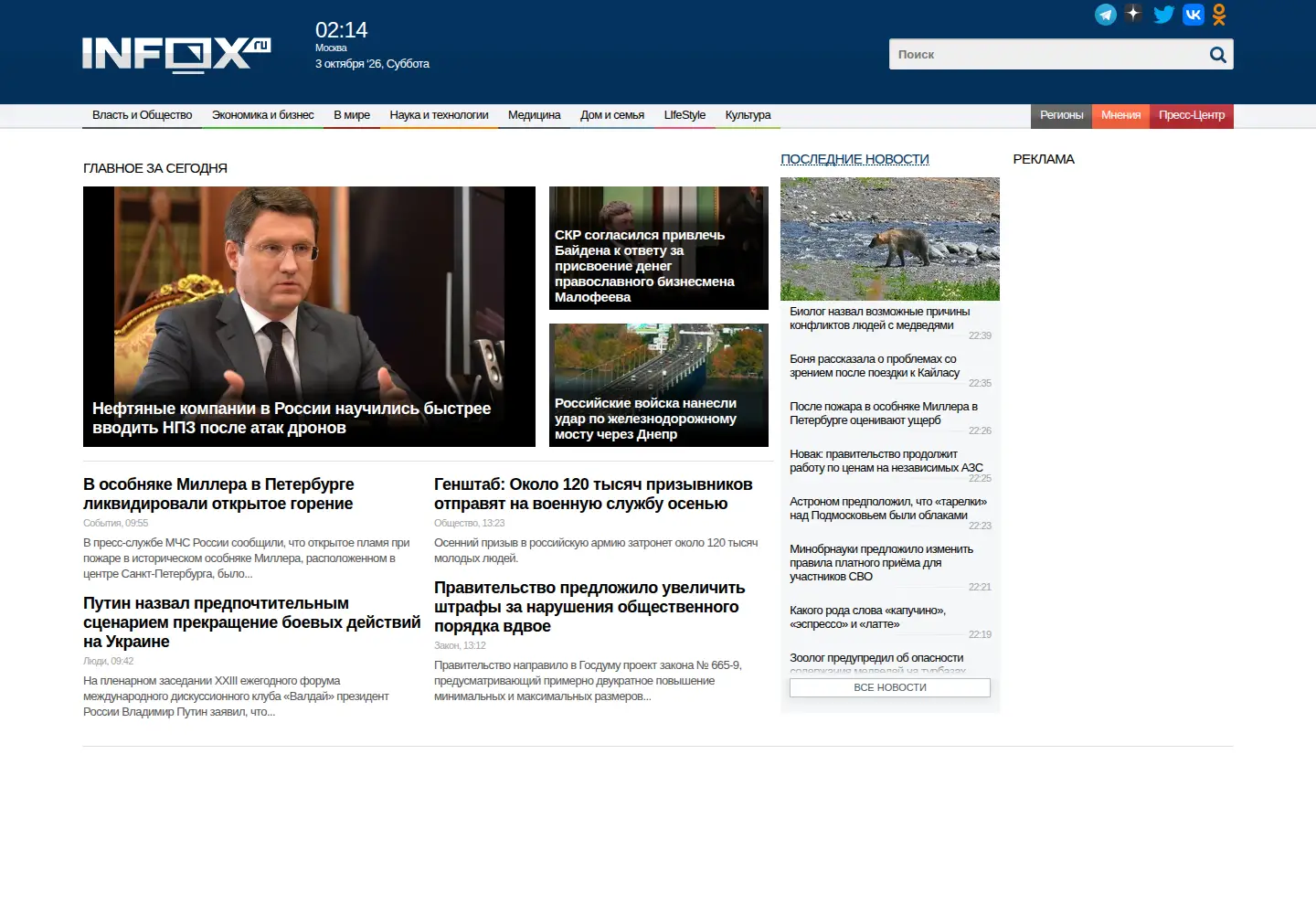1316x914 pixels.
Task: Open headline about особняк Миллера fire extinguished
Action: point(218,494)
